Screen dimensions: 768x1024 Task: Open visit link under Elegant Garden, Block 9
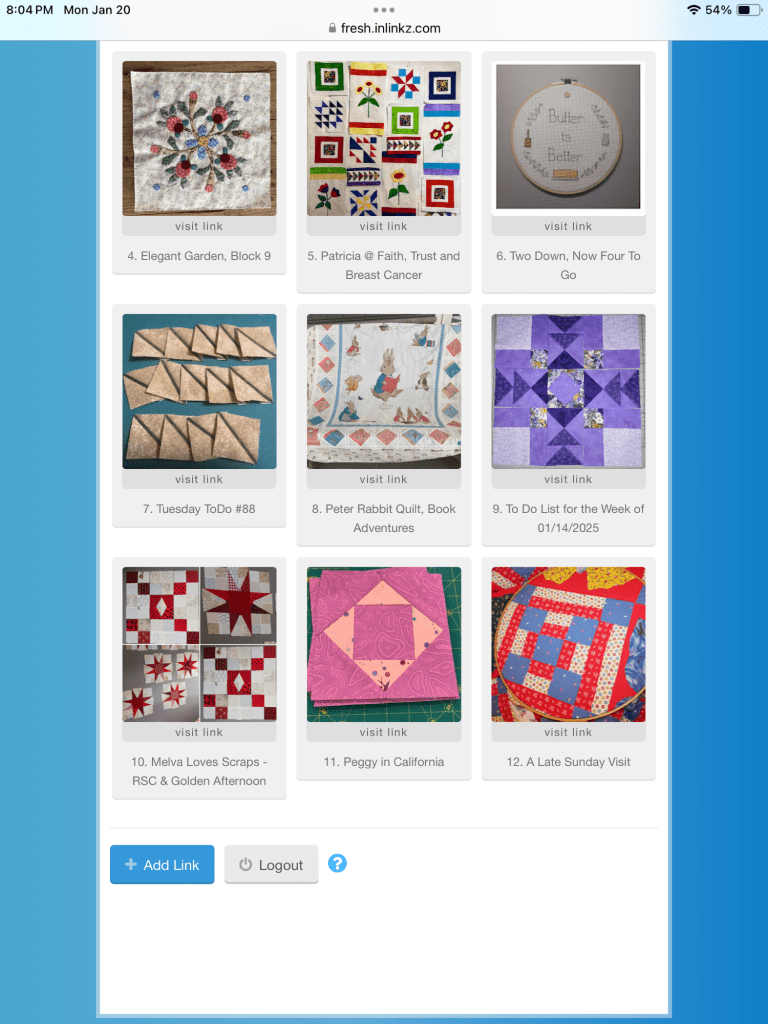click(x=199, y=226)
